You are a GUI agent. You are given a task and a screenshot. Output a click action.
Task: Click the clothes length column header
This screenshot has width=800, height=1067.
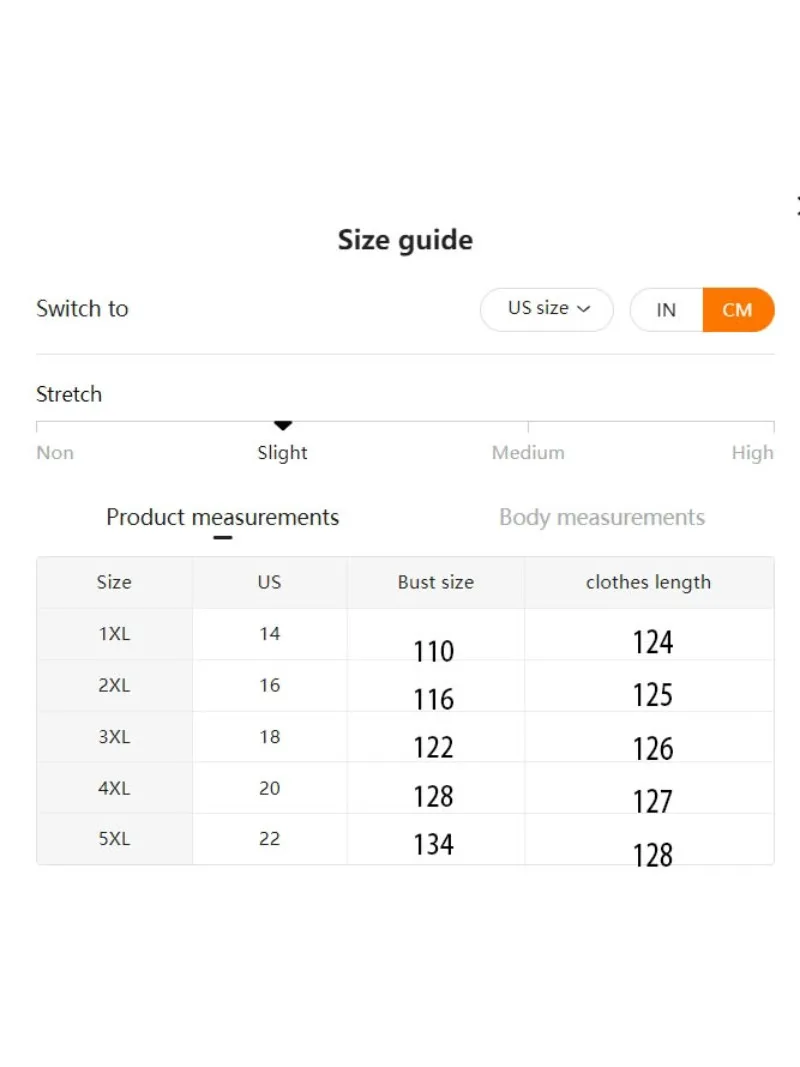(648, 582)
